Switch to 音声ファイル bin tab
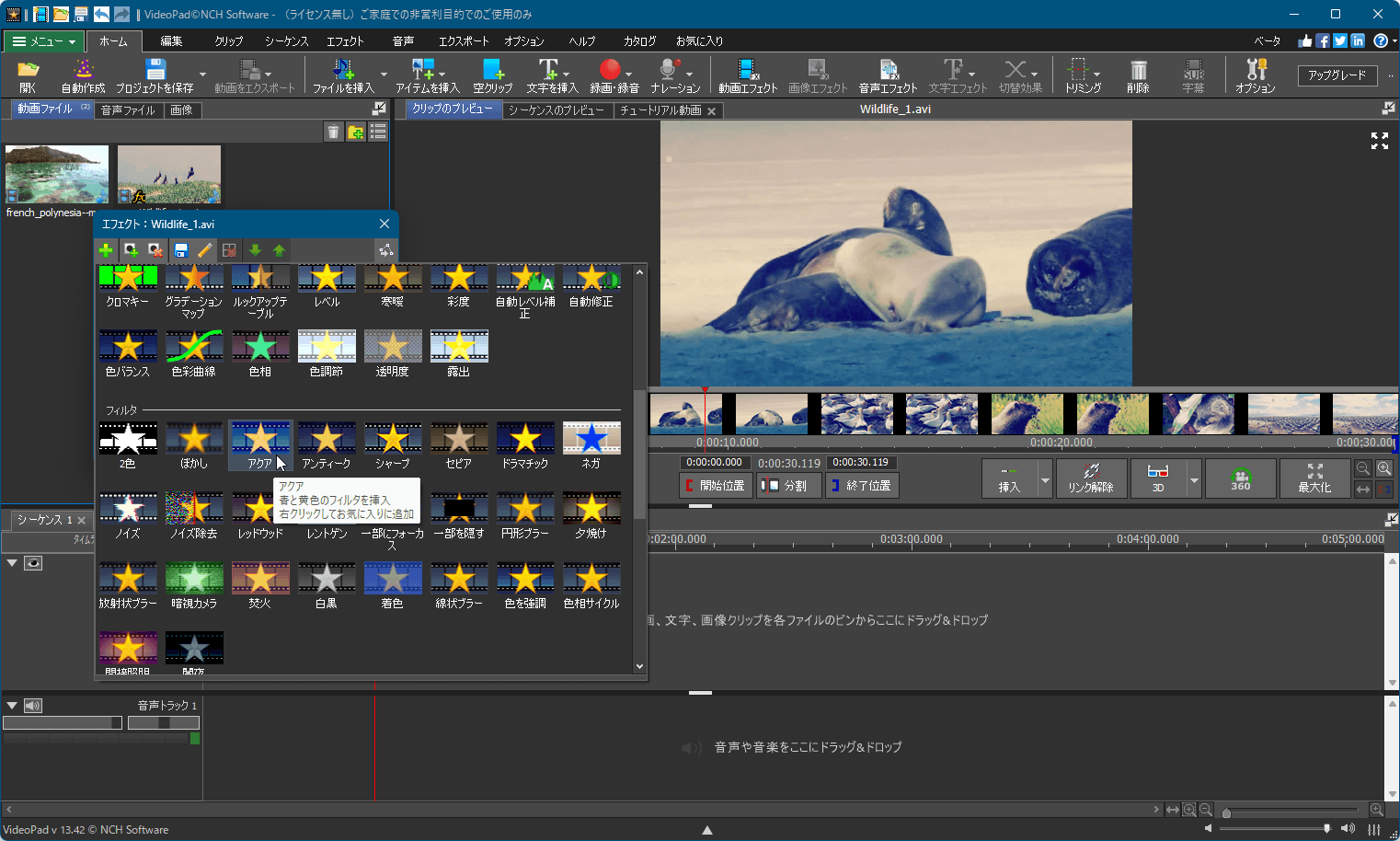The width and height of the screenshot is (1400, 841). (128, 110)
